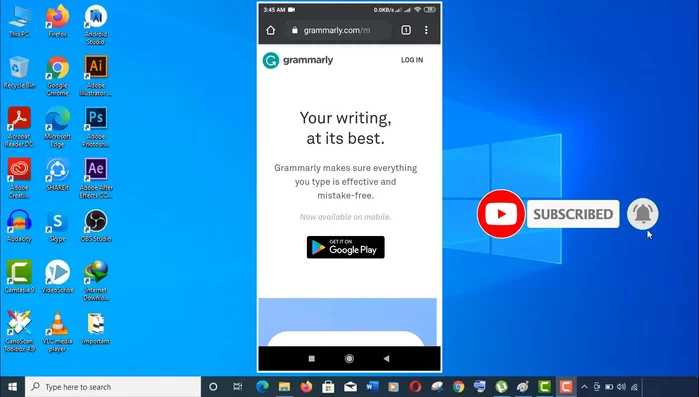Open Firefox from the taskbar

pyautogui.click(x=306, y=387)
